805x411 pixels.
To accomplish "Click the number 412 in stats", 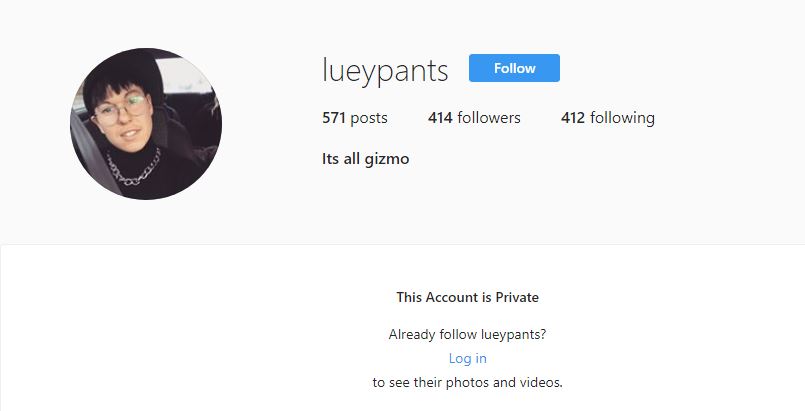I will (573, 118).
